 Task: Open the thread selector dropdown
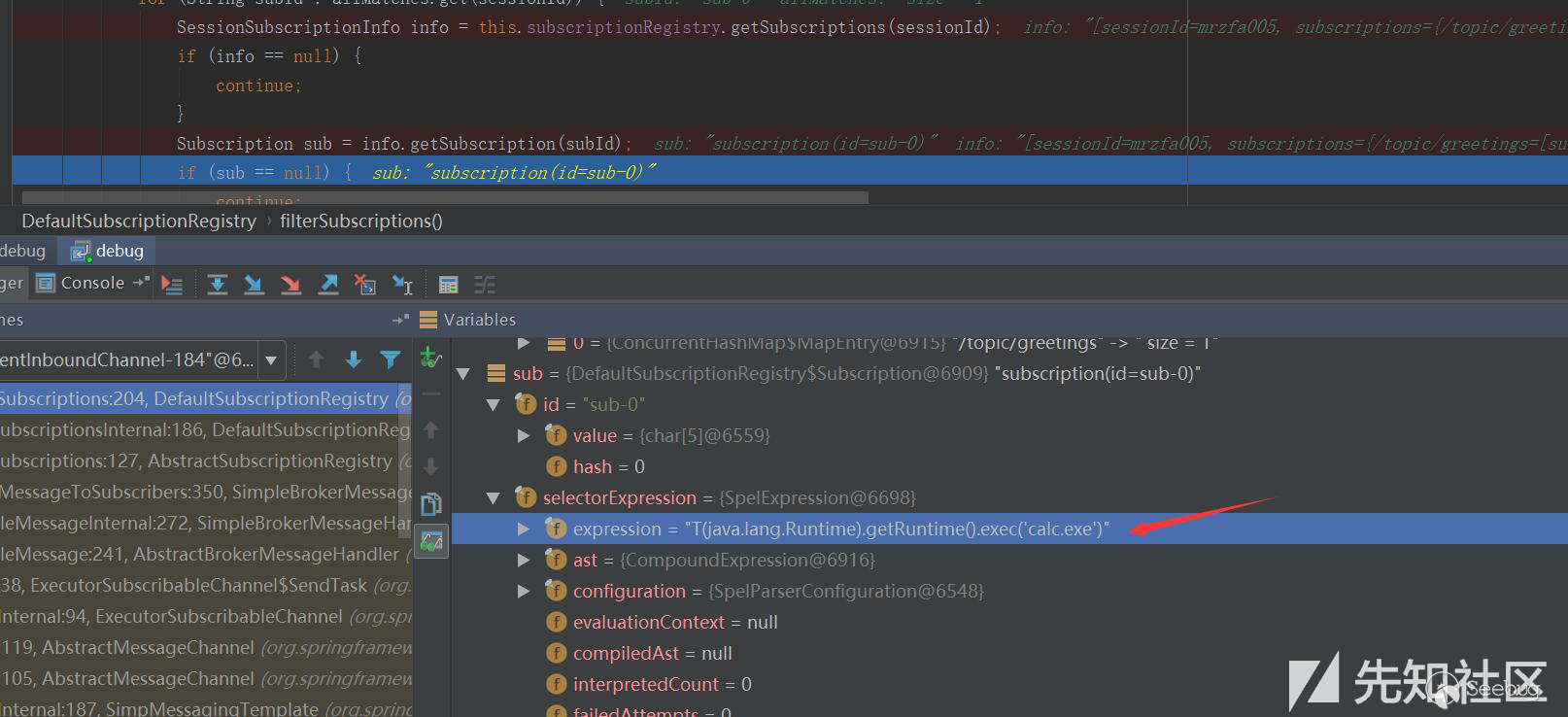coord(271,360)
